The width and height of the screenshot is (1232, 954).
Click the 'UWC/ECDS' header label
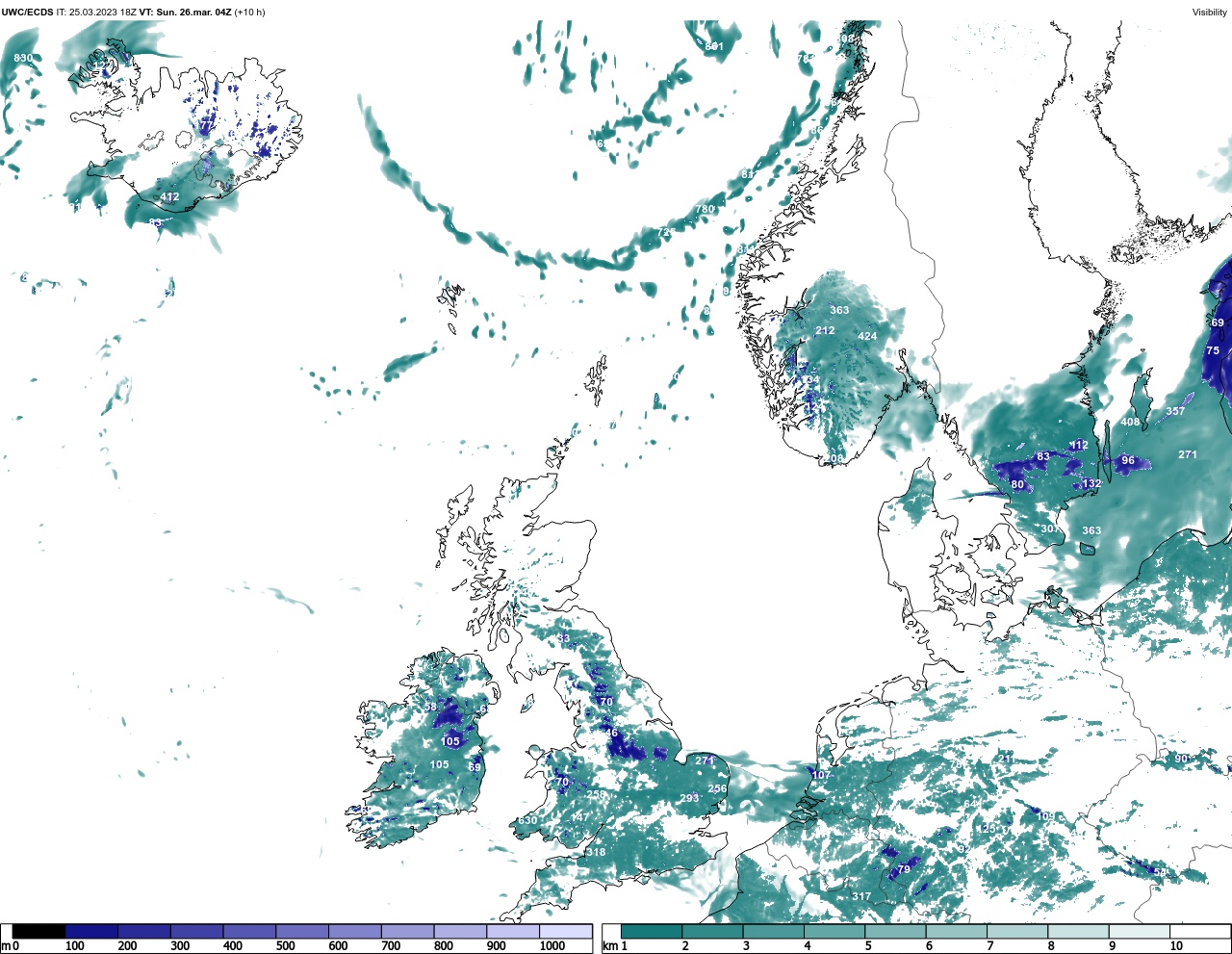pyautogui.click(x=27, y=13)
